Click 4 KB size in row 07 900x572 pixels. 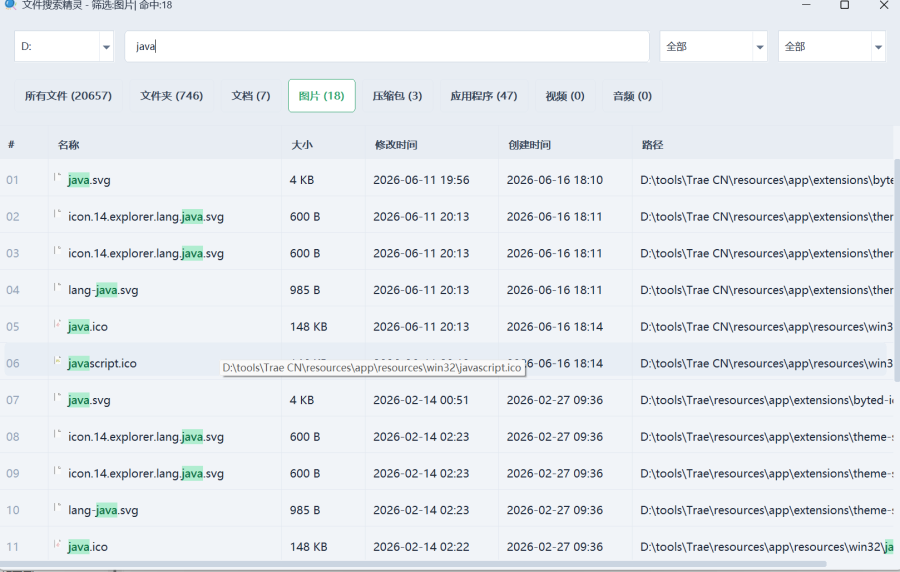point(302,400)
